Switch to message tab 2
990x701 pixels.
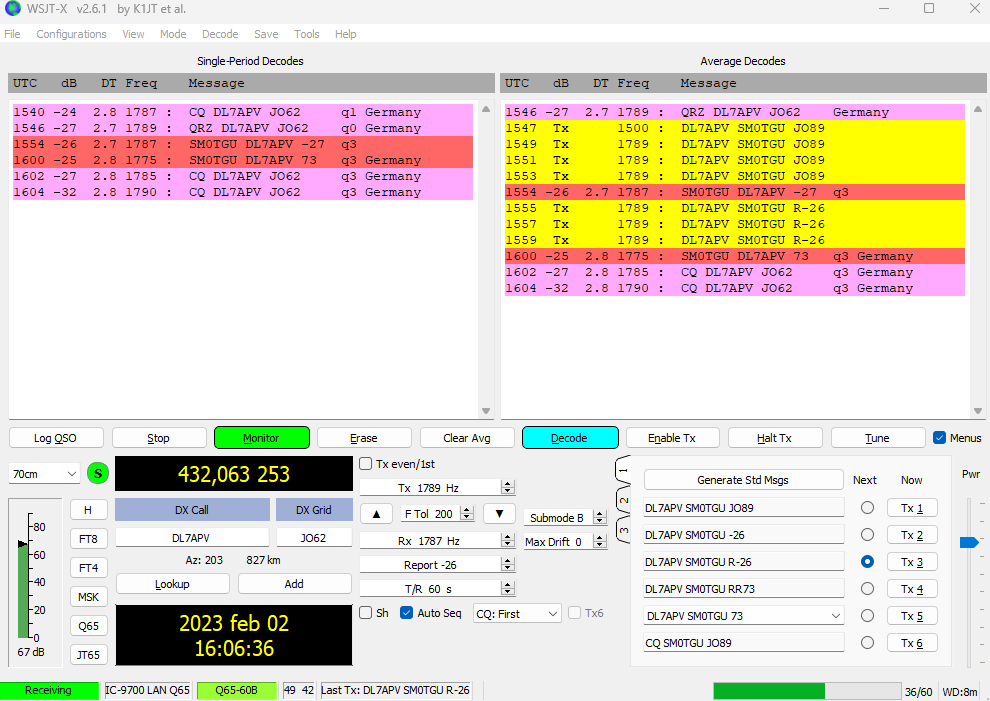coord(623,500)
